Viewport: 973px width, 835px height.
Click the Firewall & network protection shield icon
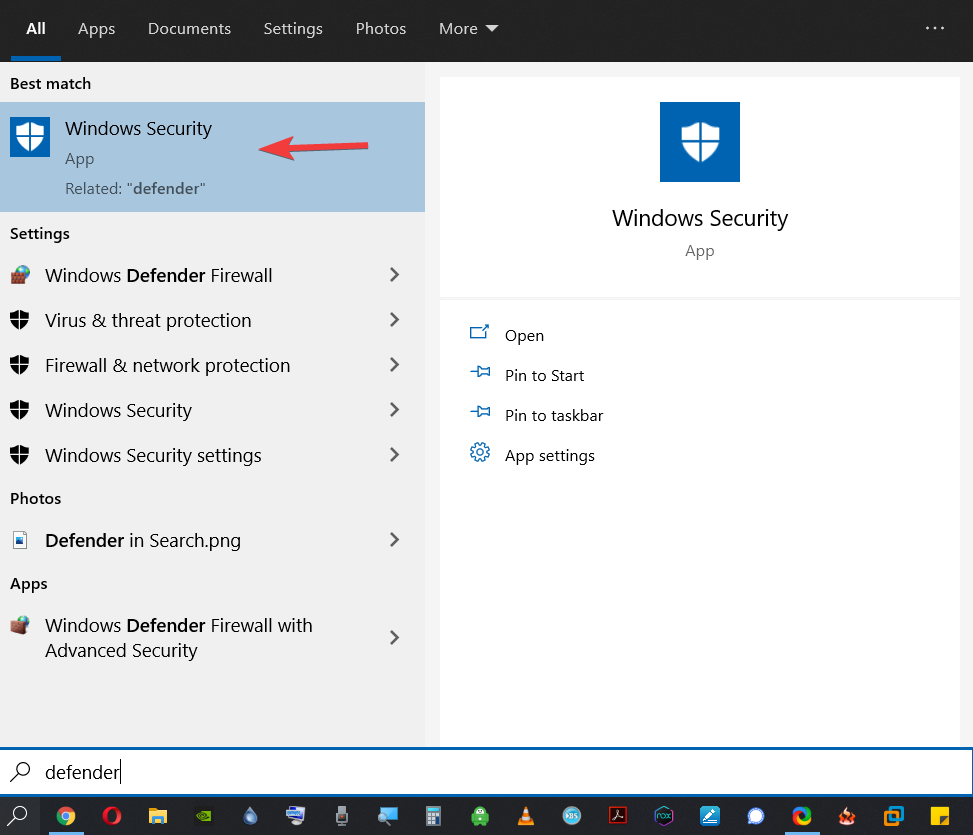click(x=20, y=365)
